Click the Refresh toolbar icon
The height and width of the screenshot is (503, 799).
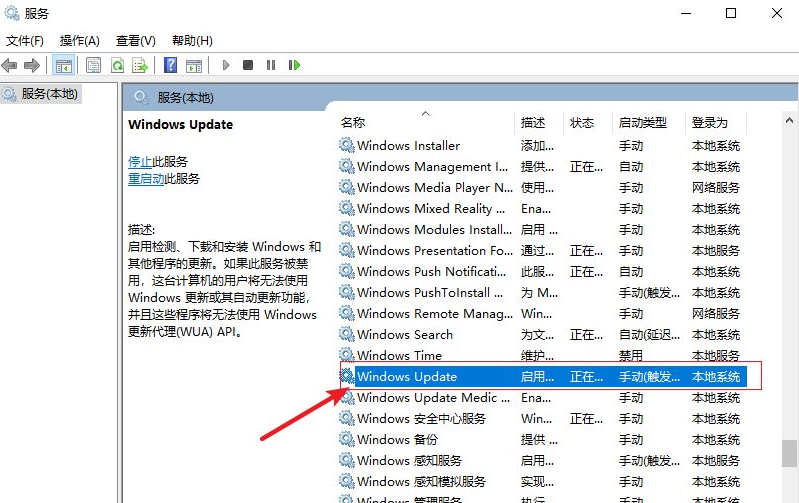click(x=118, y=65)
